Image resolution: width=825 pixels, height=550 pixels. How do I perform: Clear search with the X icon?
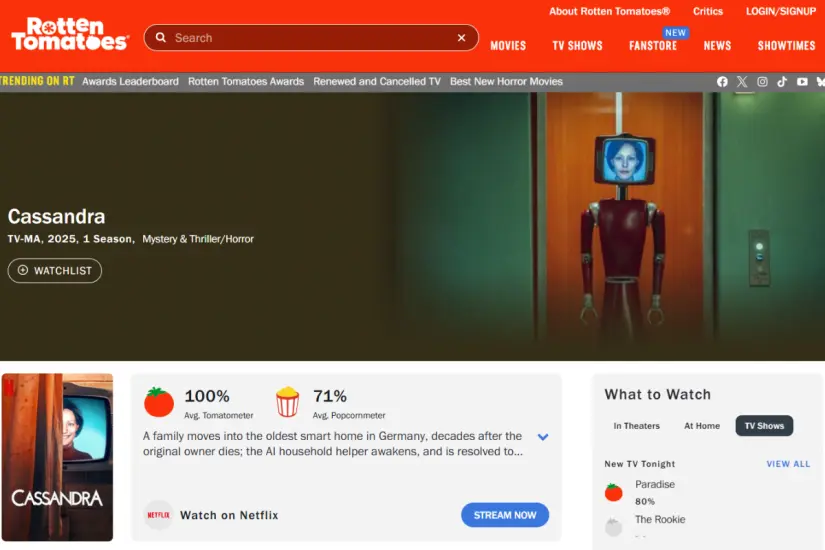[x=461, y=38]
